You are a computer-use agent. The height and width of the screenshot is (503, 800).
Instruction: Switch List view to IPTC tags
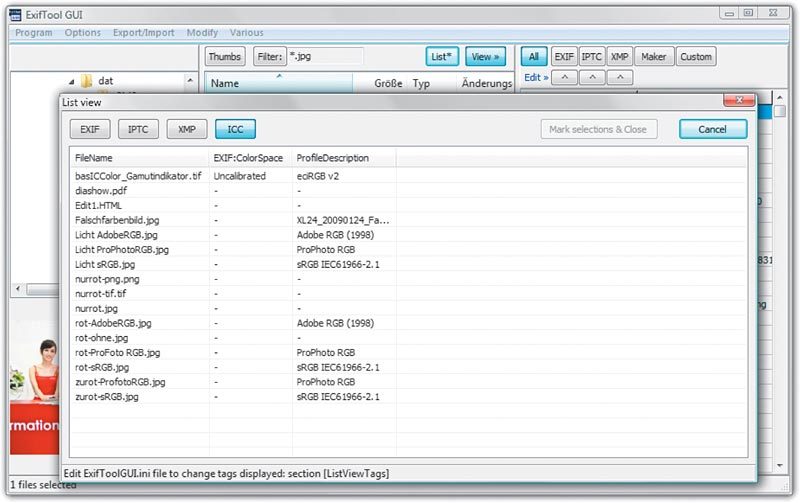[x=138, y=129]
